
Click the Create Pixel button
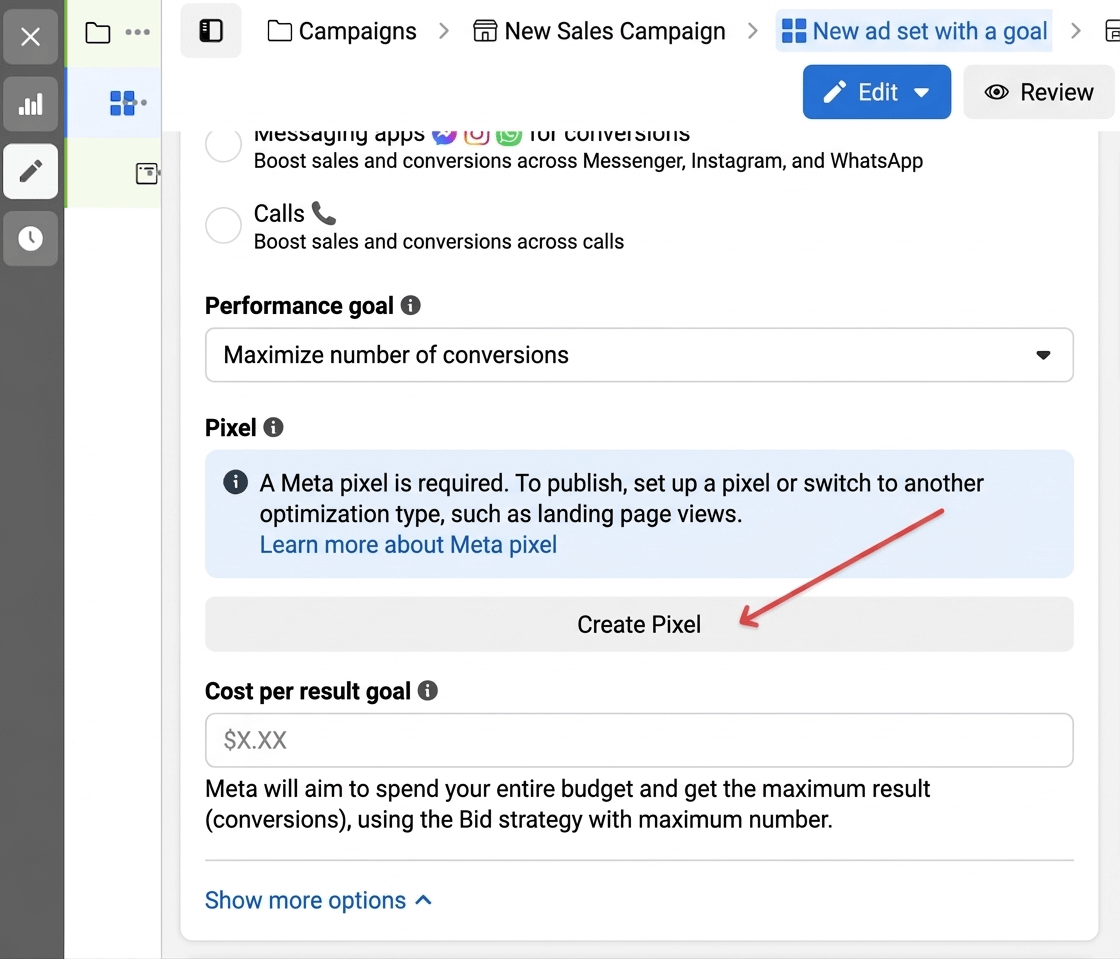pos(639,625)
